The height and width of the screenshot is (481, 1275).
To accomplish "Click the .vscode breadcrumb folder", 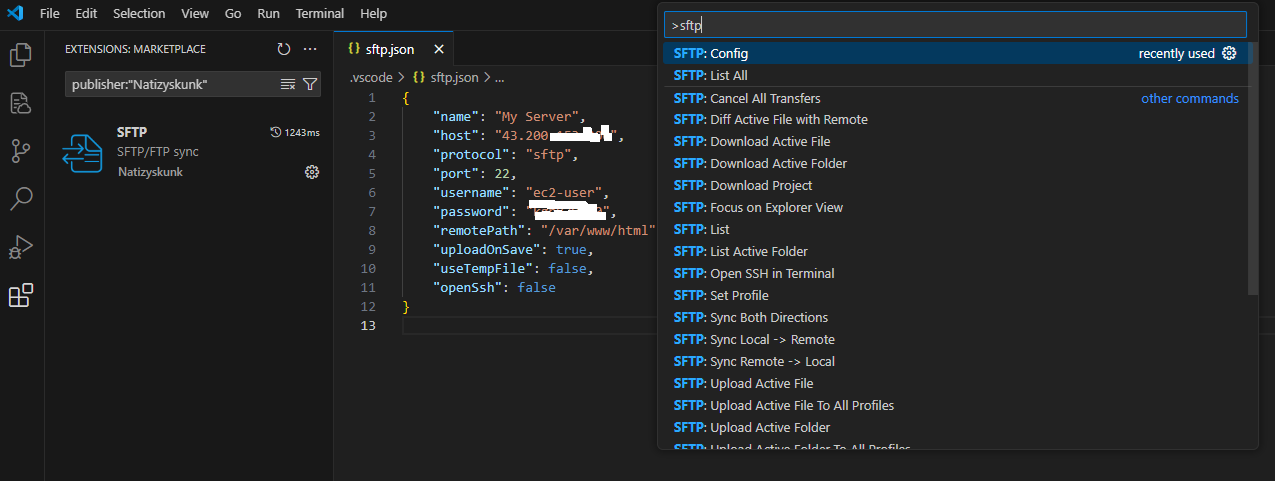I will tap(371, 76).
